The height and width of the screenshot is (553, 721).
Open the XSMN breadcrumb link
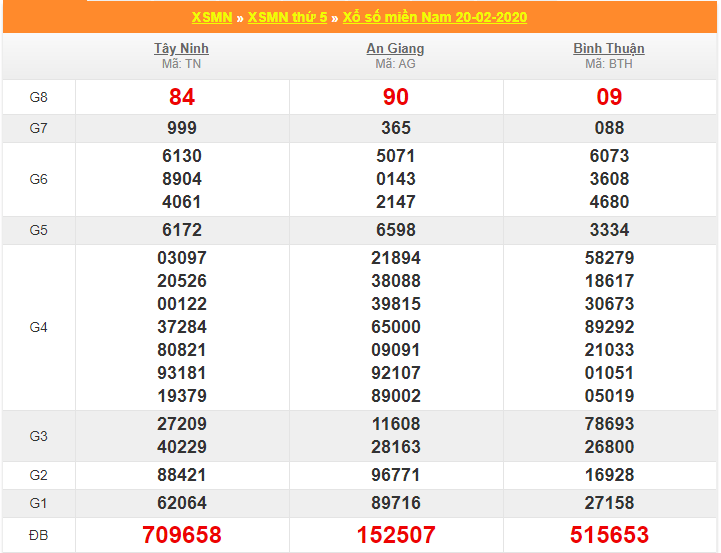[x=212, y=17]
